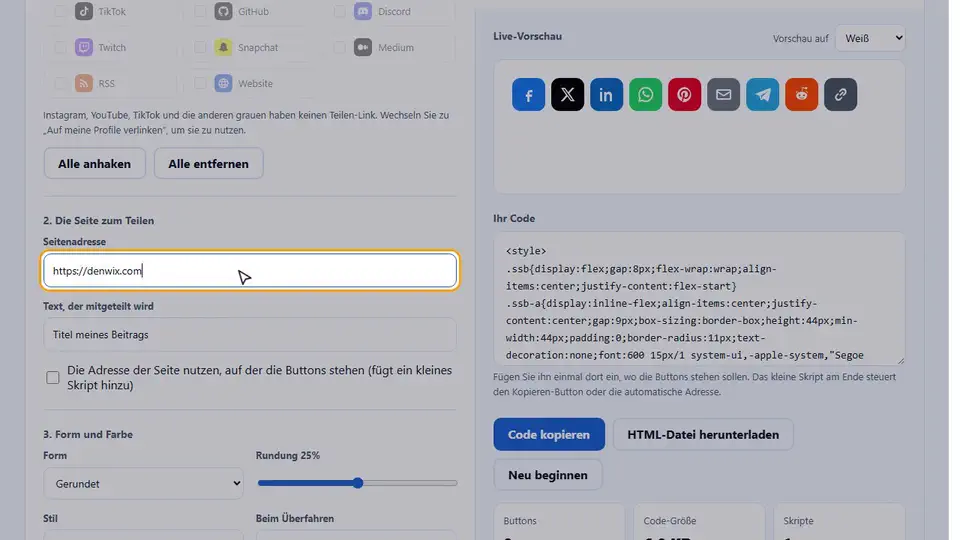Viewport: 960px width, 540px height.
Task: Click the email envelope share button
Action: pos(724,94)
